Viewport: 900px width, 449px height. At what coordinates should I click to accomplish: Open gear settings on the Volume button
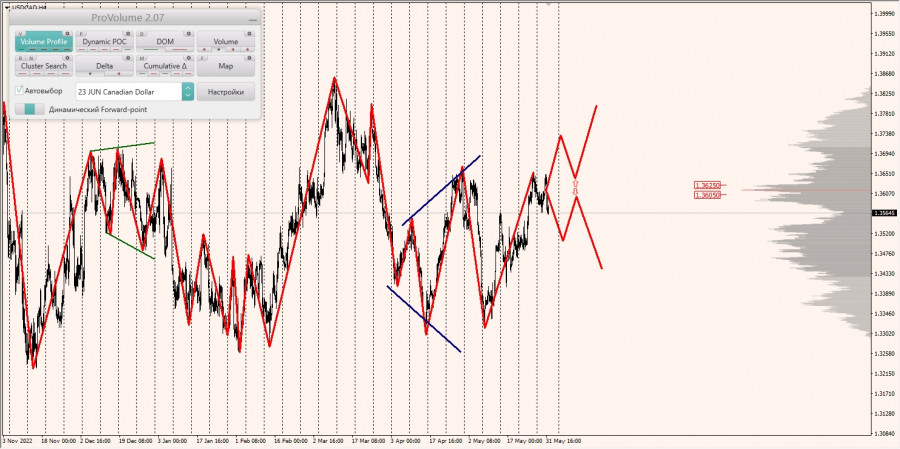[250, 34]
